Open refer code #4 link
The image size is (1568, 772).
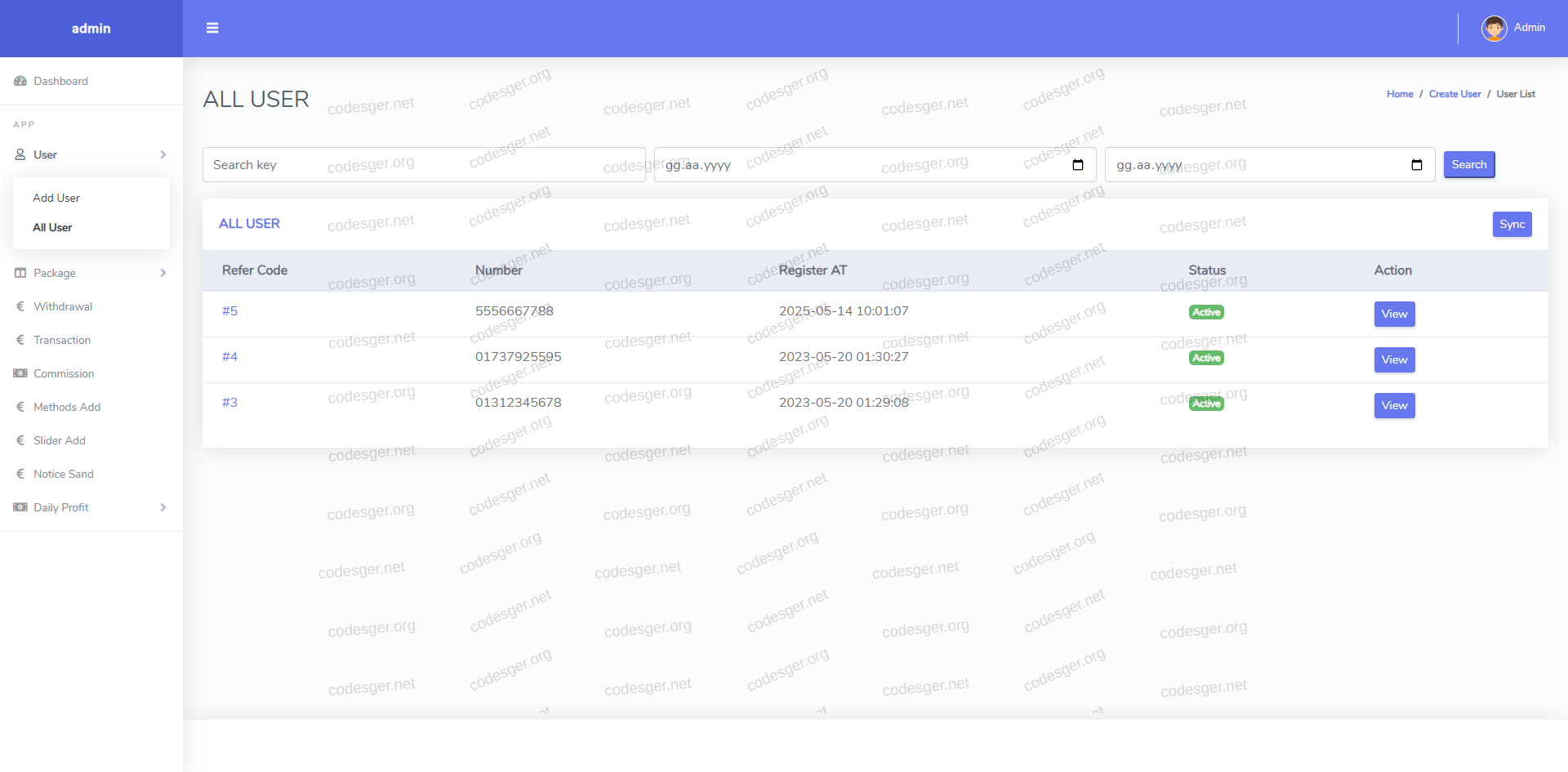[x=229, y=357]
